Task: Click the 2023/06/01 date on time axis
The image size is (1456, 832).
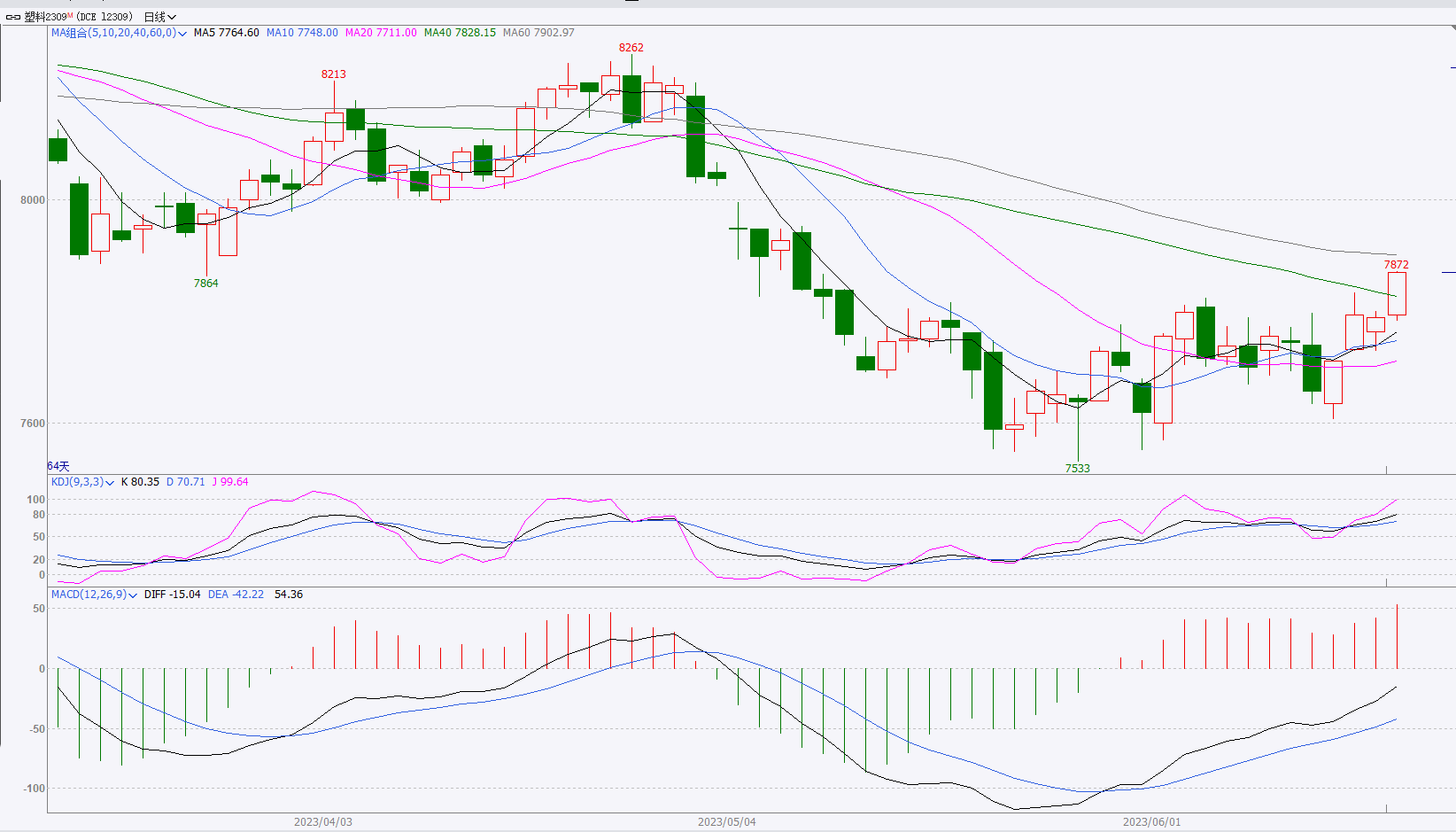Action: pos(1151,822)
